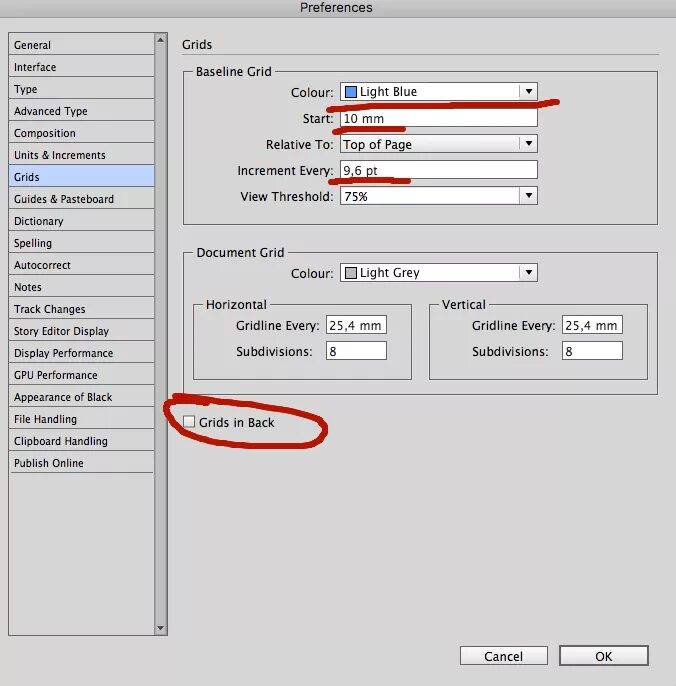Open File Handling preferences
Viewport: 676px width, 686px height.
click(x=81, y=419)
